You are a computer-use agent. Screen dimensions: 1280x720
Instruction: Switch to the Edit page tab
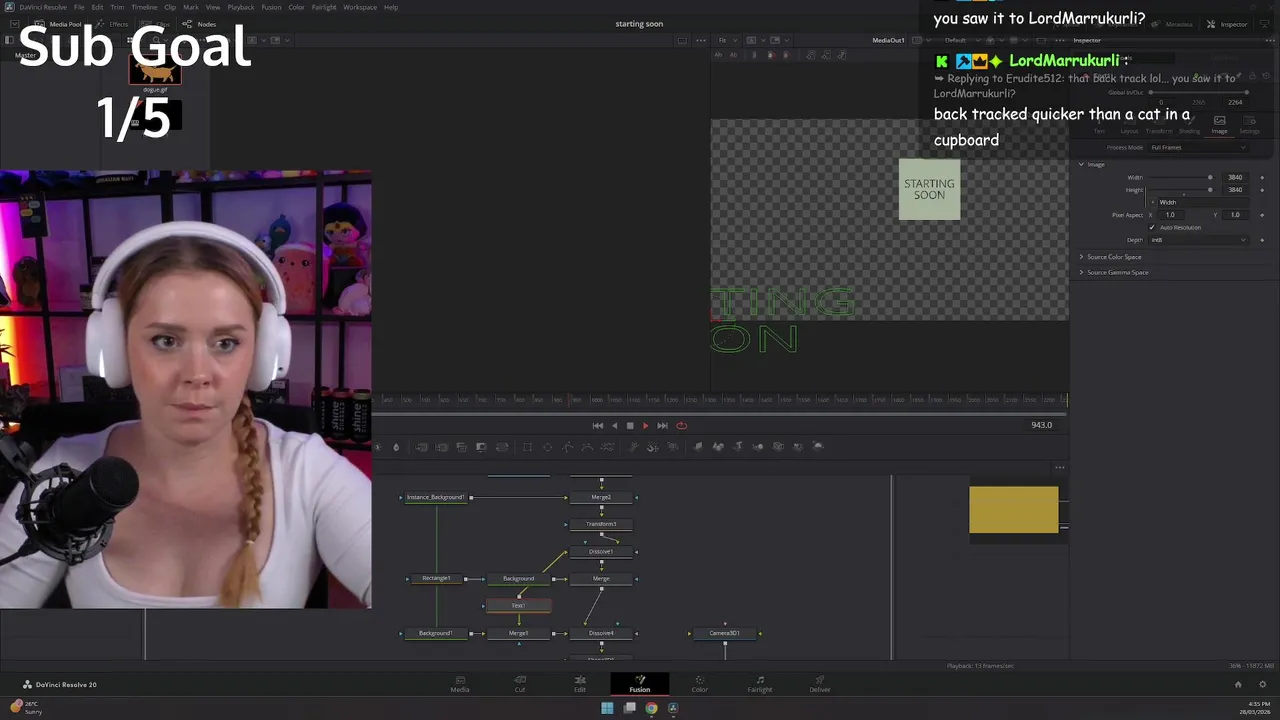tap(579, 683)
